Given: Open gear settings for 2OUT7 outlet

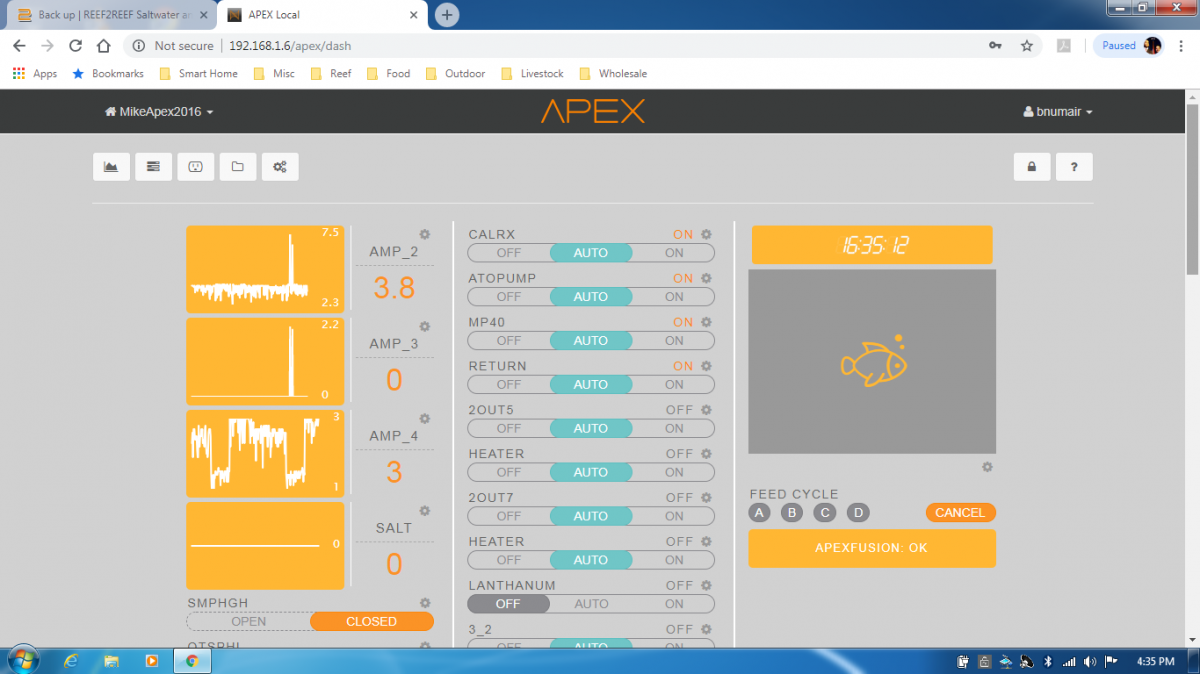Looking at the screenshot, I should [706, 497].
